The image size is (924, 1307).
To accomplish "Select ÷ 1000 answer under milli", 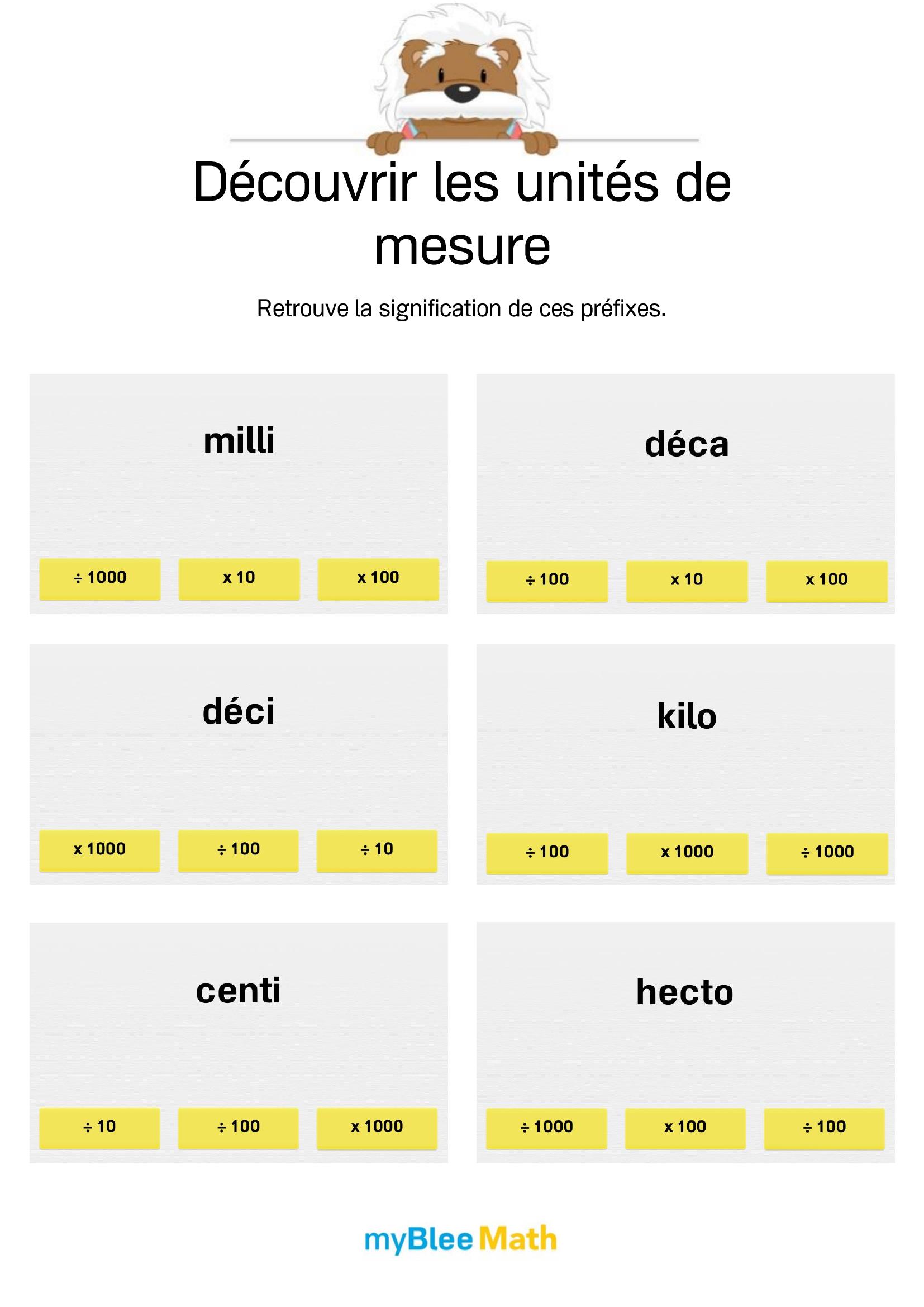I will click(99, 578).
